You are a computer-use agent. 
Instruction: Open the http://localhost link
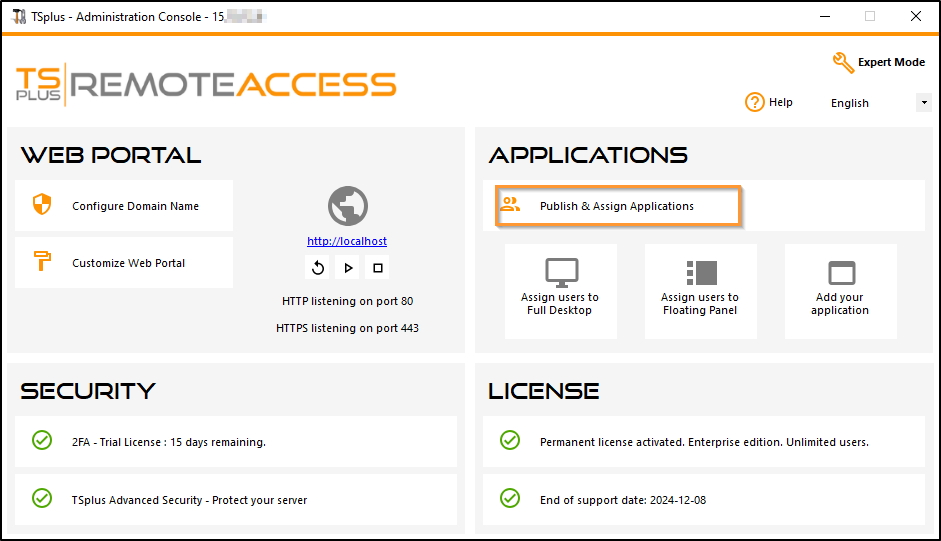(x=347, y=241)
